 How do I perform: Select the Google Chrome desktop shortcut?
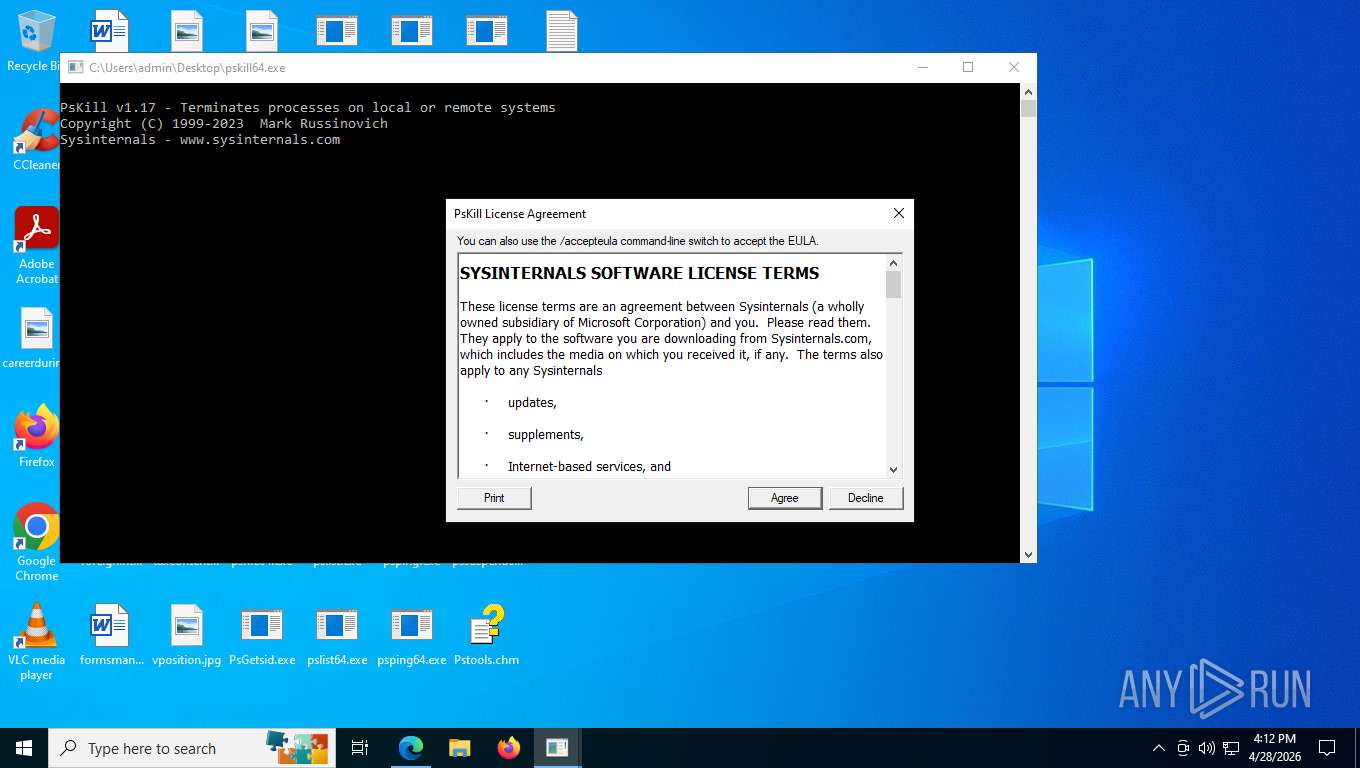click(x=36, y=542)
